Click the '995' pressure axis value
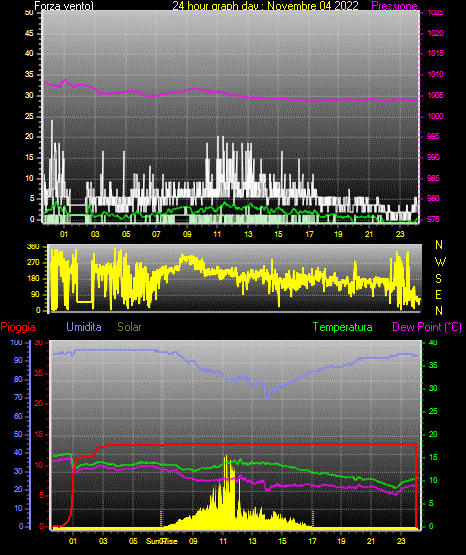Screen dimensions: 466x555 [x=433, y=136]
